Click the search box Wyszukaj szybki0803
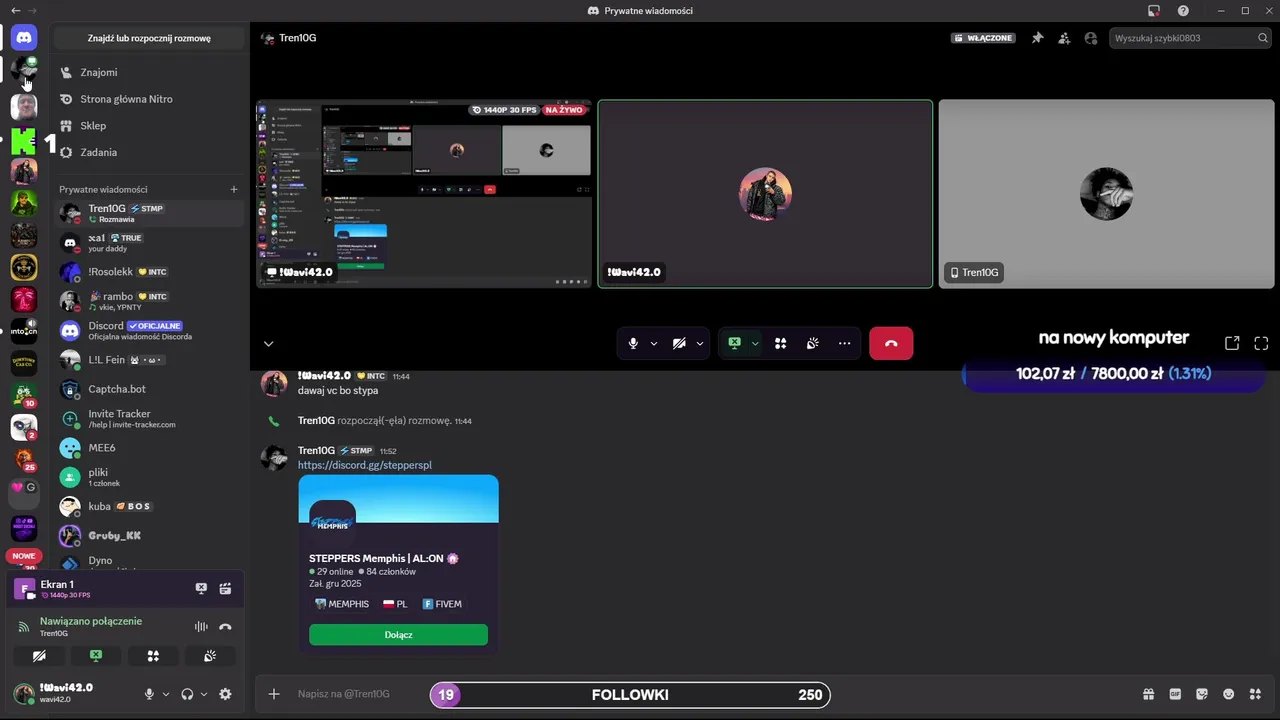This screenshot has height=720, width=1280. [1191, 38]
